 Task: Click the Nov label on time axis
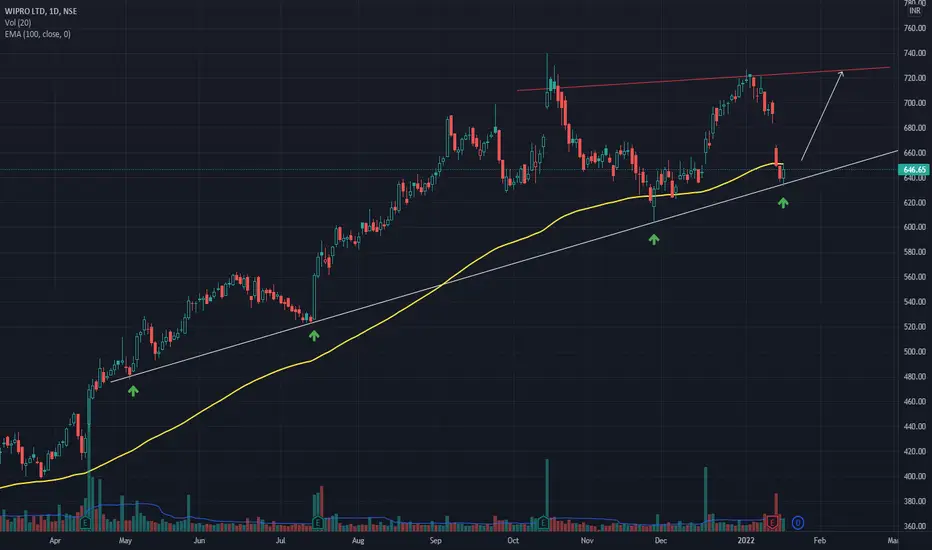pyautogui.click(x=587, y=540)
